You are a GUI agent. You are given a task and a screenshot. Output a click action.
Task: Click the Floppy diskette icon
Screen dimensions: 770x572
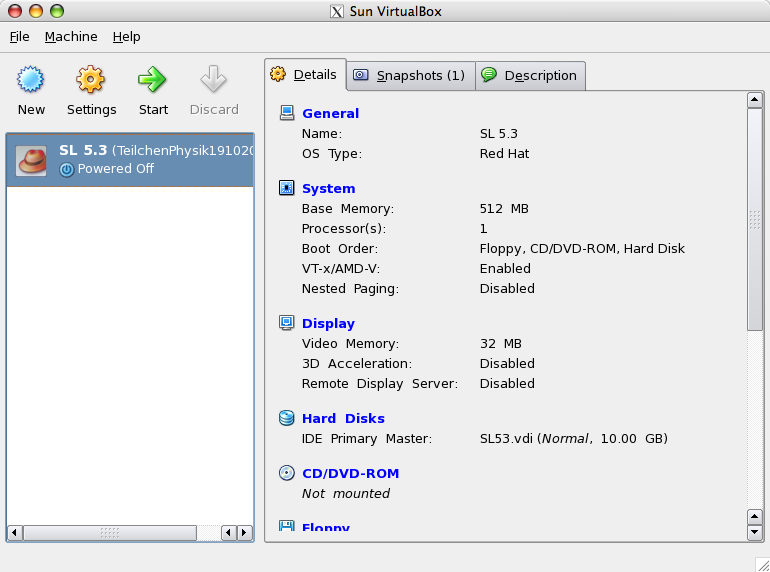coord(287,525)
